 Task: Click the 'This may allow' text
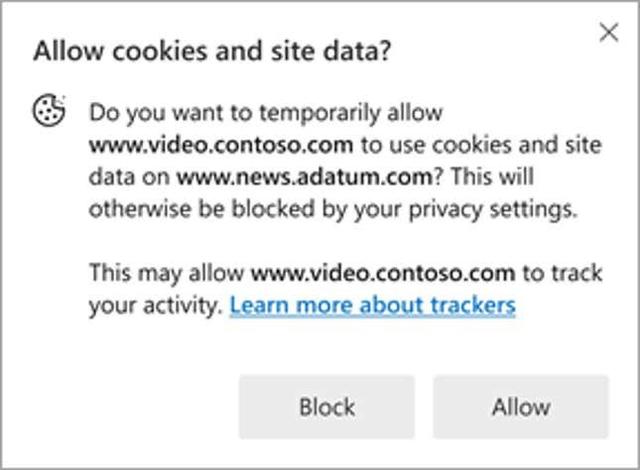point(167,273)
